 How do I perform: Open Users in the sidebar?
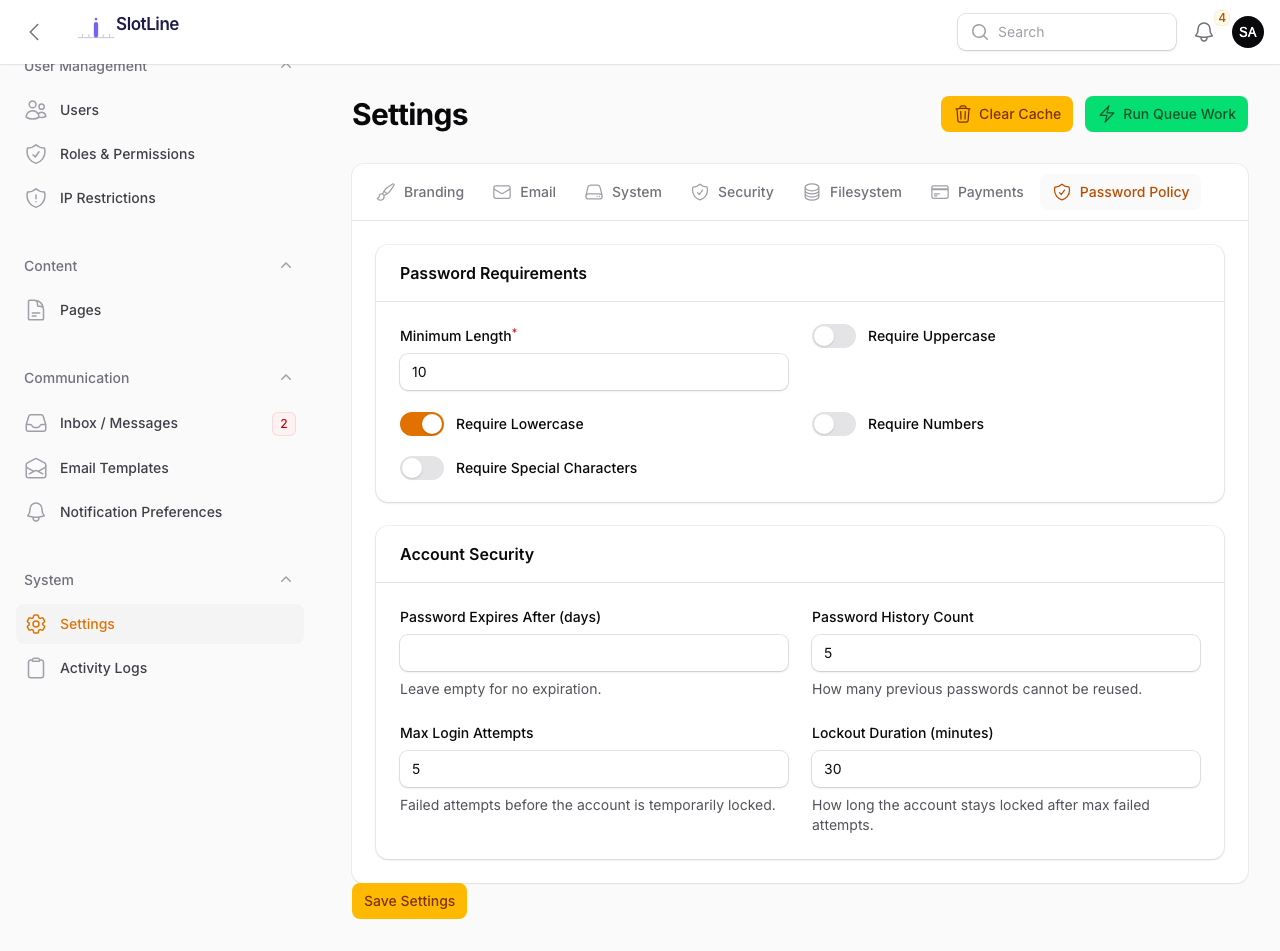pos(160,110)
